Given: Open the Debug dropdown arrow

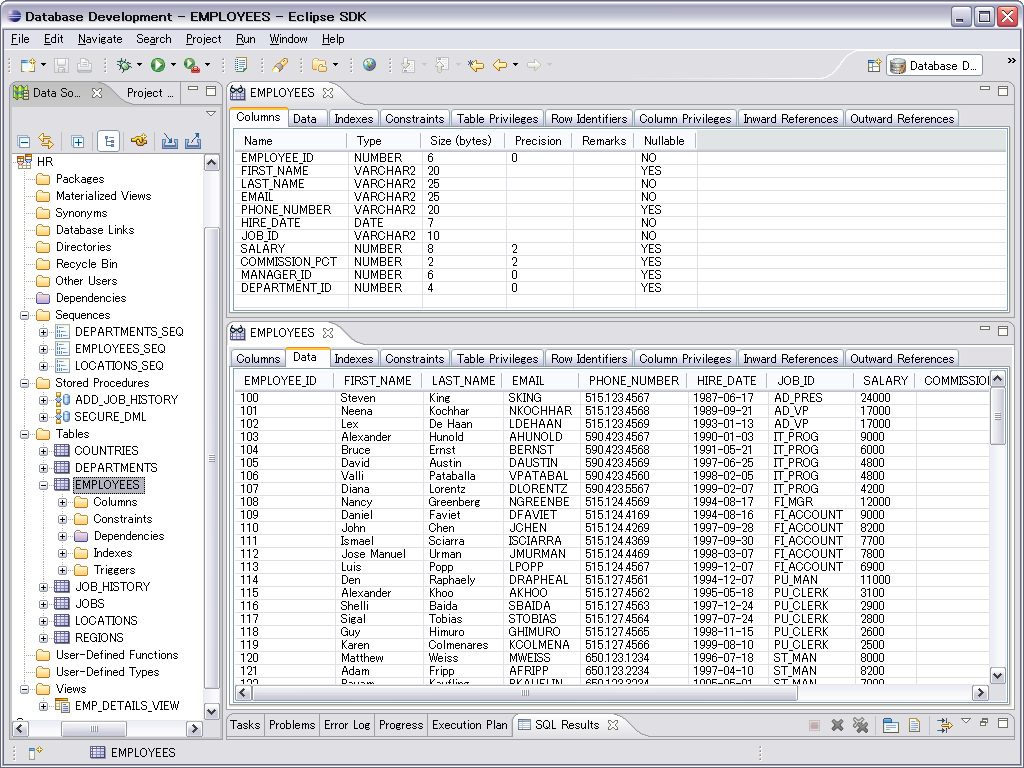Looking at the screenshot, I should point(139,65).
